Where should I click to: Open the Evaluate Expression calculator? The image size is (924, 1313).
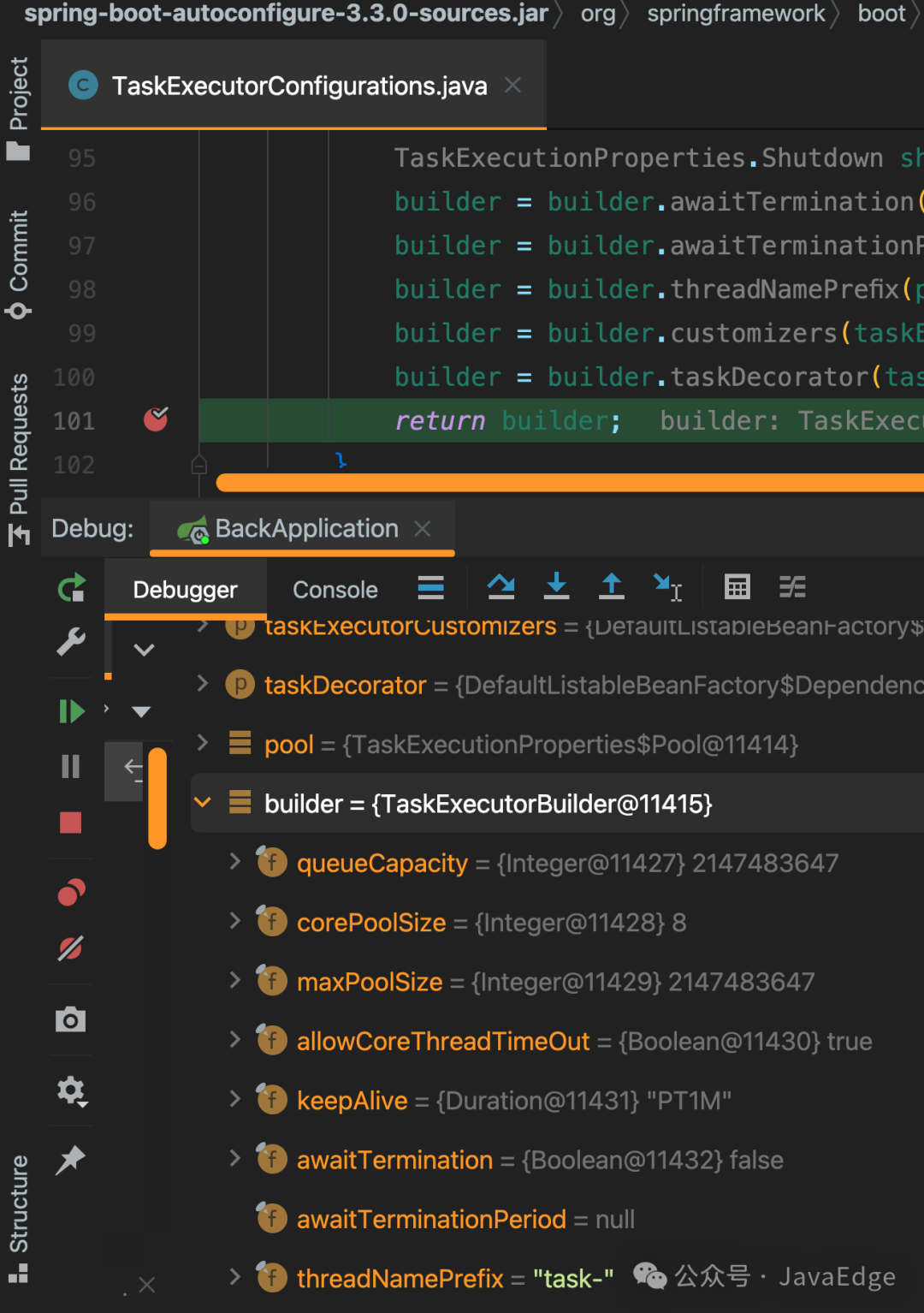pyautogui.click(x=737, y=587)
